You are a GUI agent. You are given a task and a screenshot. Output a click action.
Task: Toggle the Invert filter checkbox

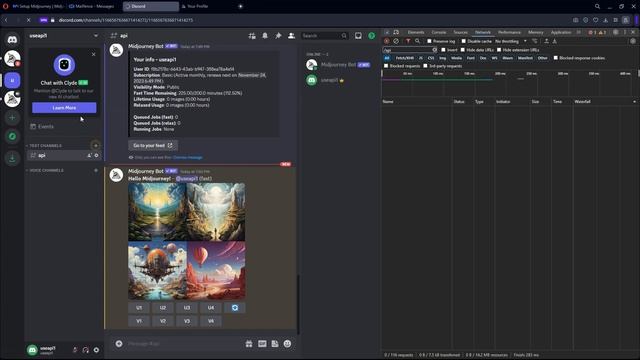click(x=443, y=50)
